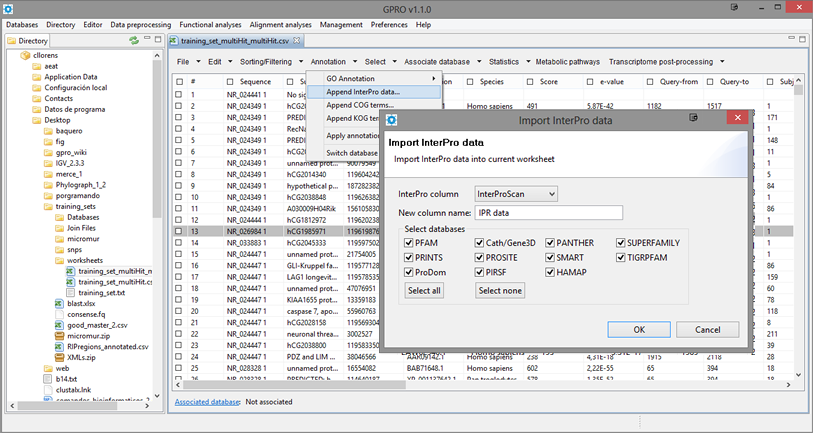Uncheck the PFAM database checkbox
Screen dimensions: 813x433
pos(408,243)
